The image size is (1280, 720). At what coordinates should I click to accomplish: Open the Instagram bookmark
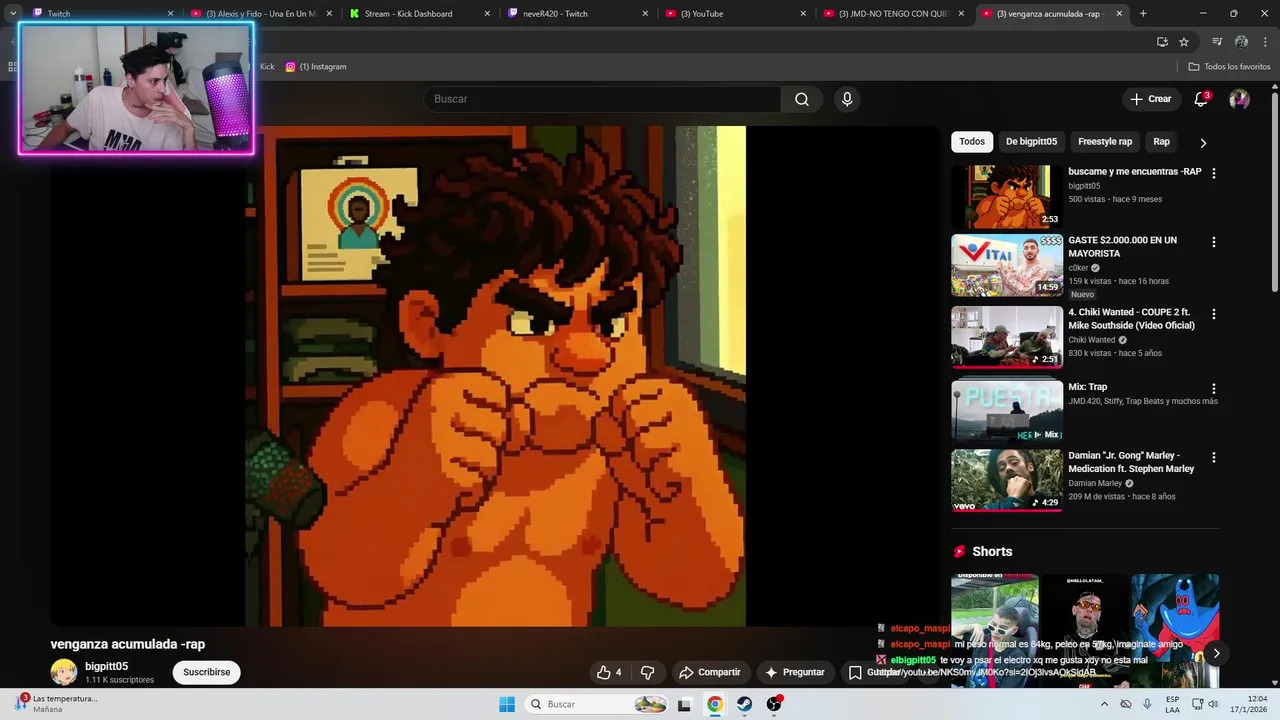[x=316, y=67]
